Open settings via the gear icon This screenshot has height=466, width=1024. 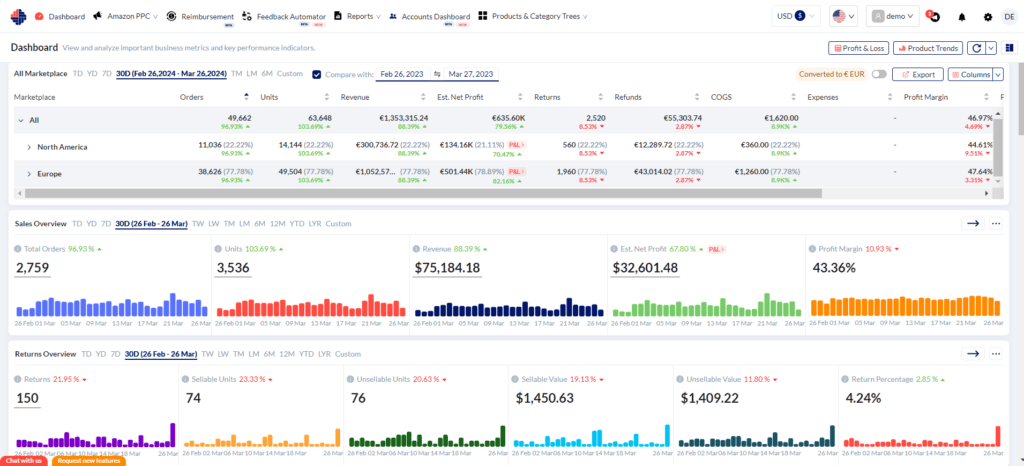[988, 17]
